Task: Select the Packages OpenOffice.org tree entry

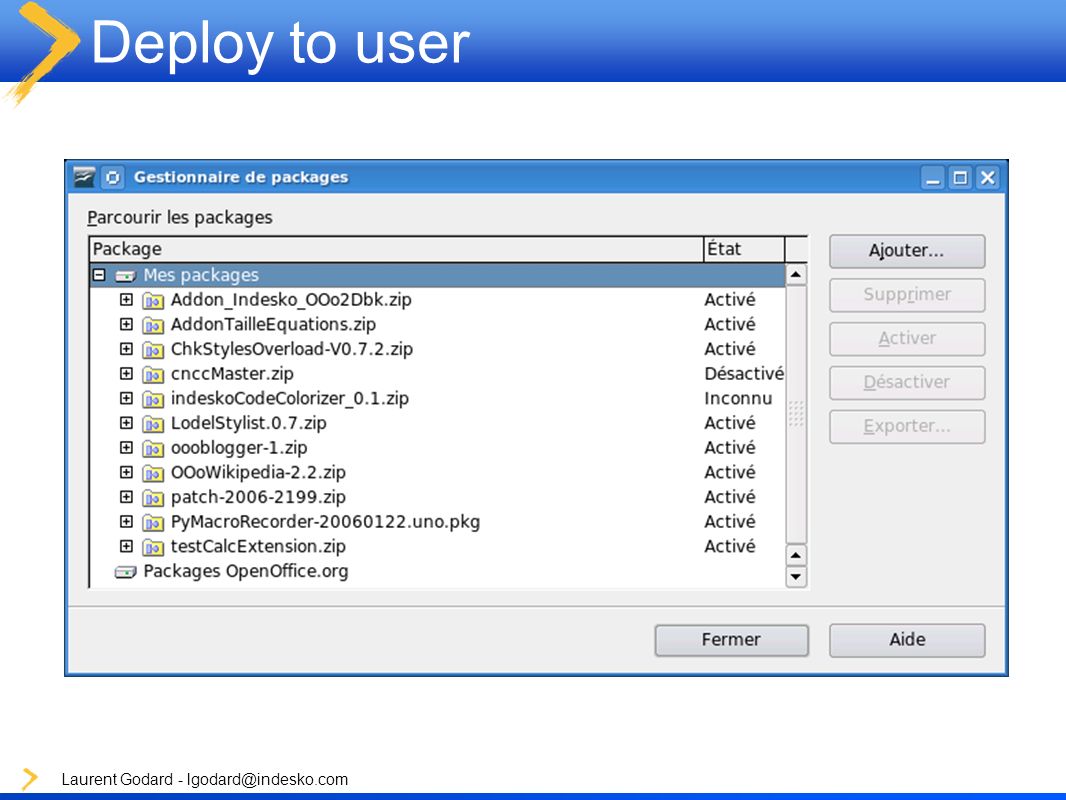Action: (x=245, y=571)
